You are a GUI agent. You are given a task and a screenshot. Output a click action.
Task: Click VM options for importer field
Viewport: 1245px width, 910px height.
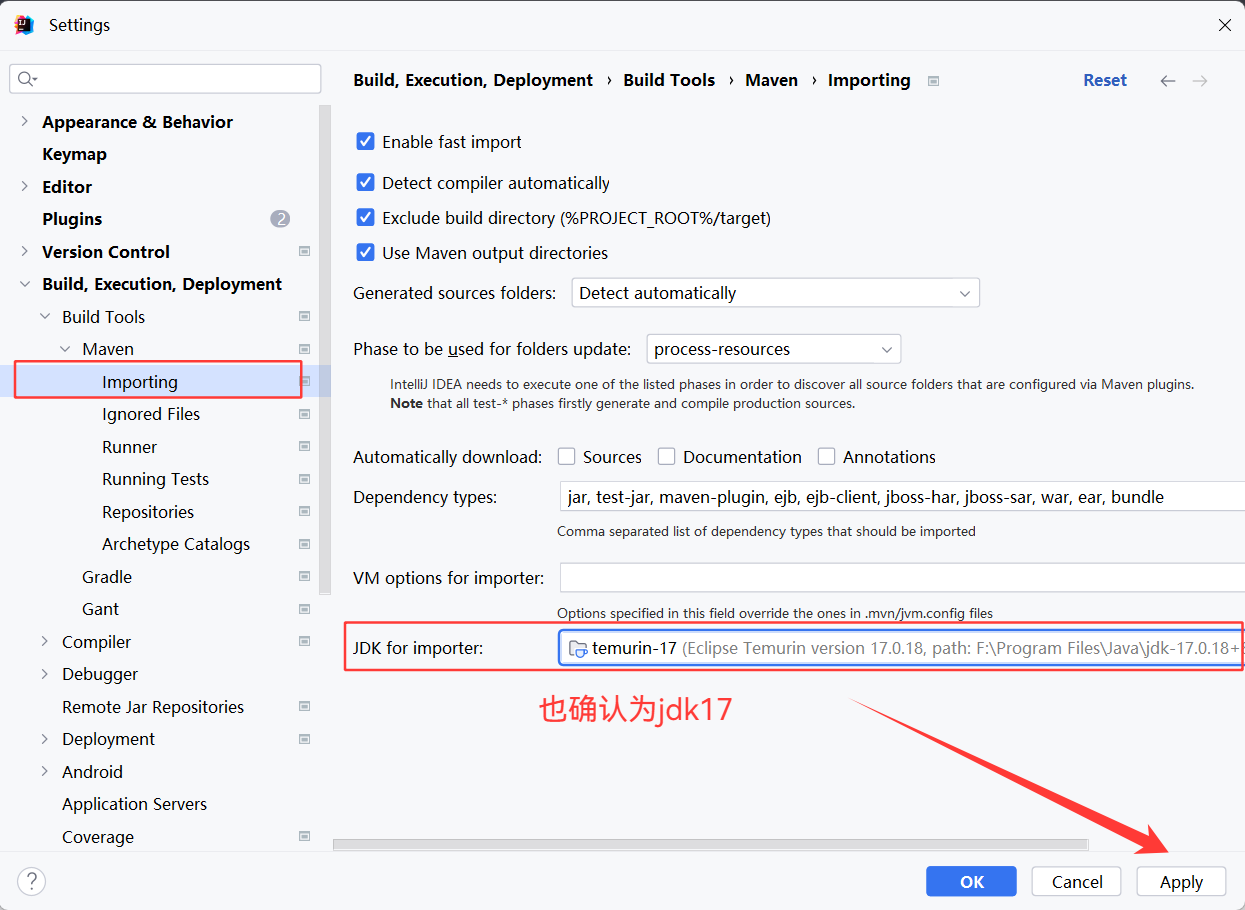901,577
